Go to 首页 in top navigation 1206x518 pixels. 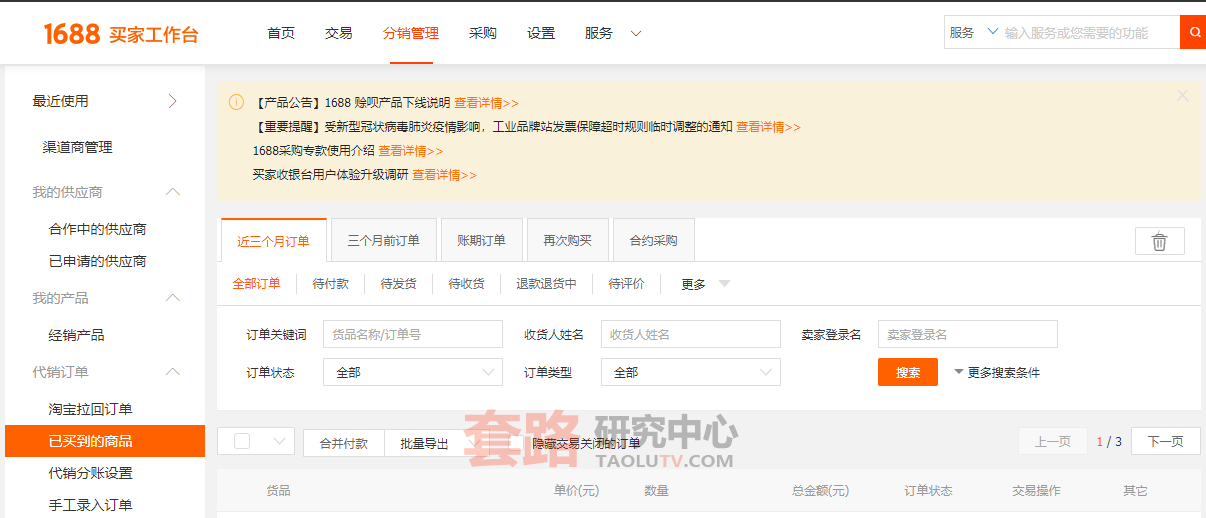tap(281, 33)
